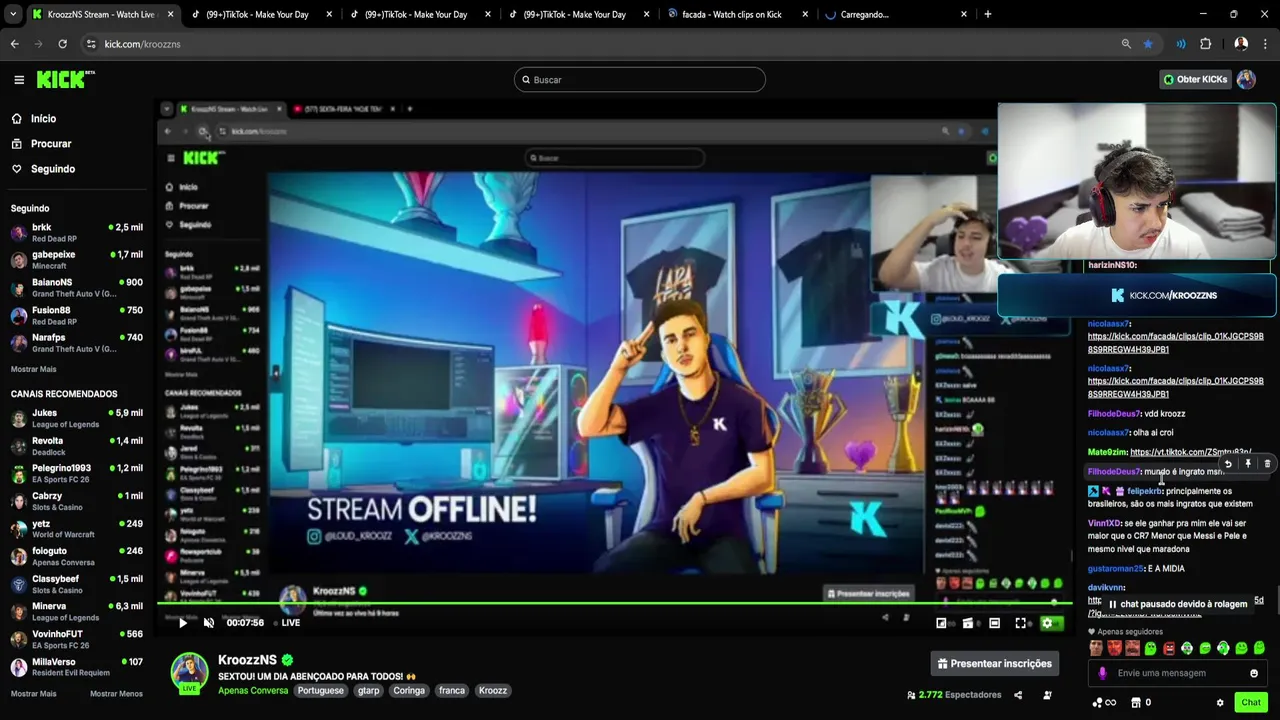Open the player settings gear

coord(1047,623)
